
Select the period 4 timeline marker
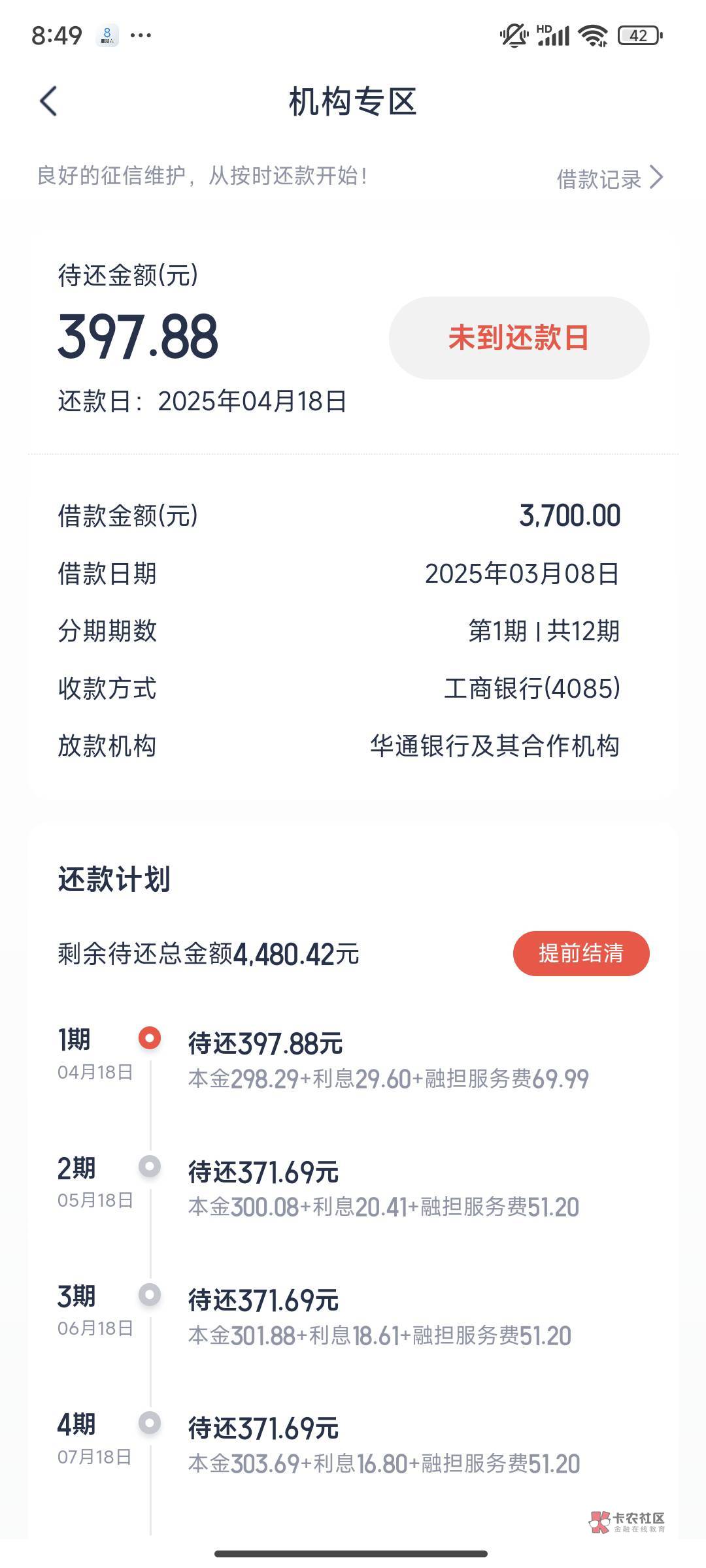pyautogui.click(x=150, y=1422)
